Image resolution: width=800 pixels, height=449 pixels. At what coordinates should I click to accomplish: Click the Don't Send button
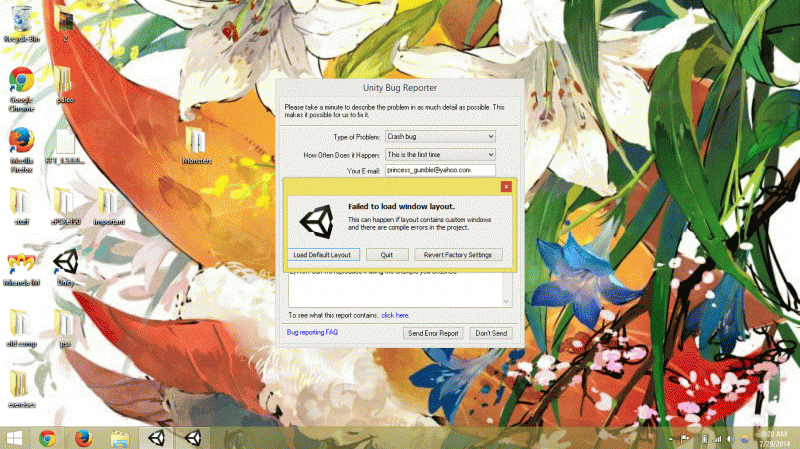[491, 333]
